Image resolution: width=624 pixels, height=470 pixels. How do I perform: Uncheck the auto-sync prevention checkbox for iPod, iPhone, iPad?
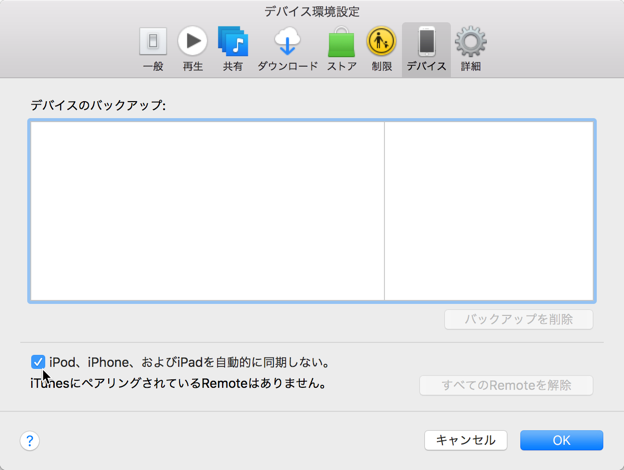[38, 362]
